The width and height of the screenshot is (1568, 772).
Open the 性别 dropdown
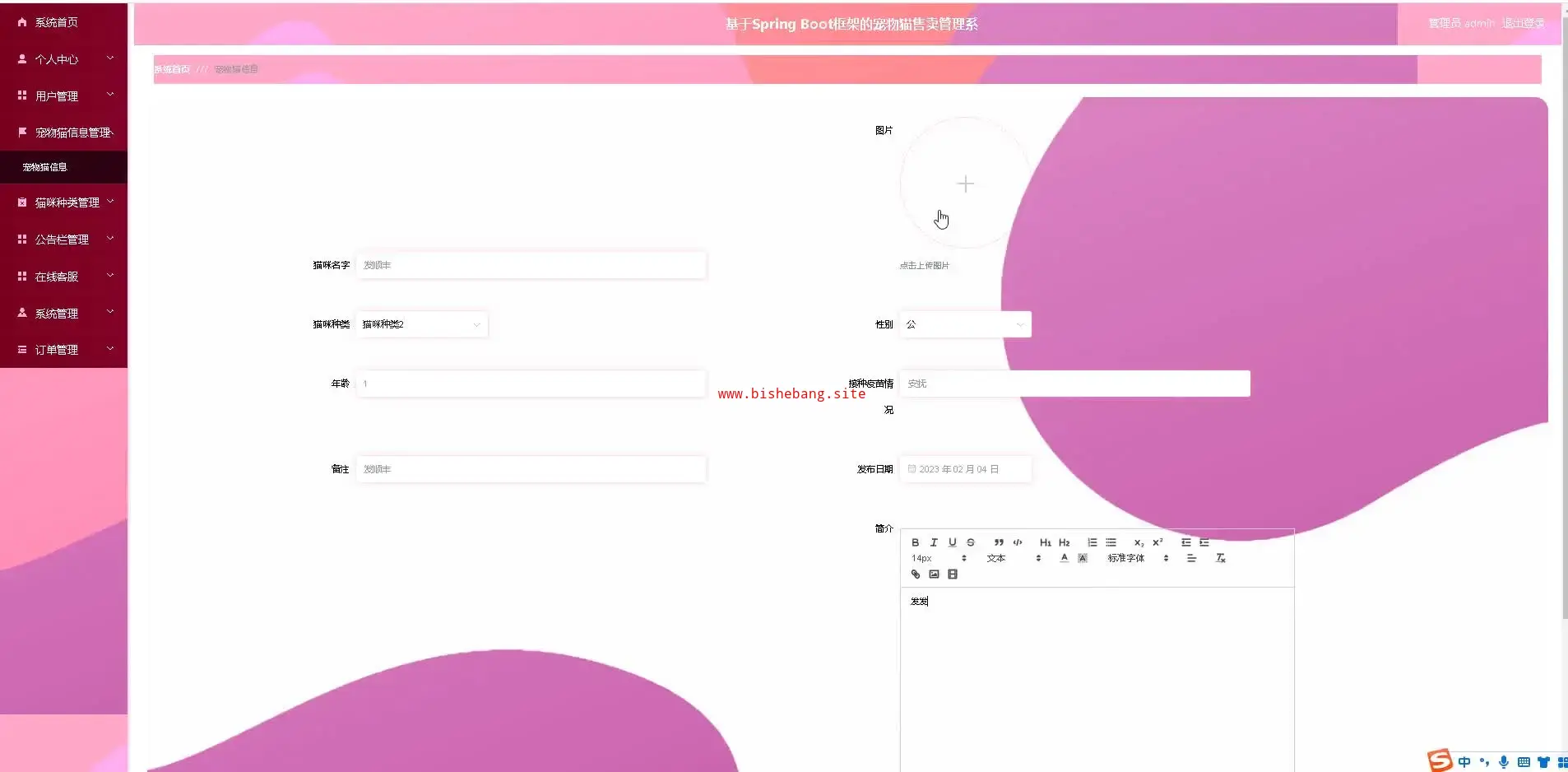click(965, 324)
